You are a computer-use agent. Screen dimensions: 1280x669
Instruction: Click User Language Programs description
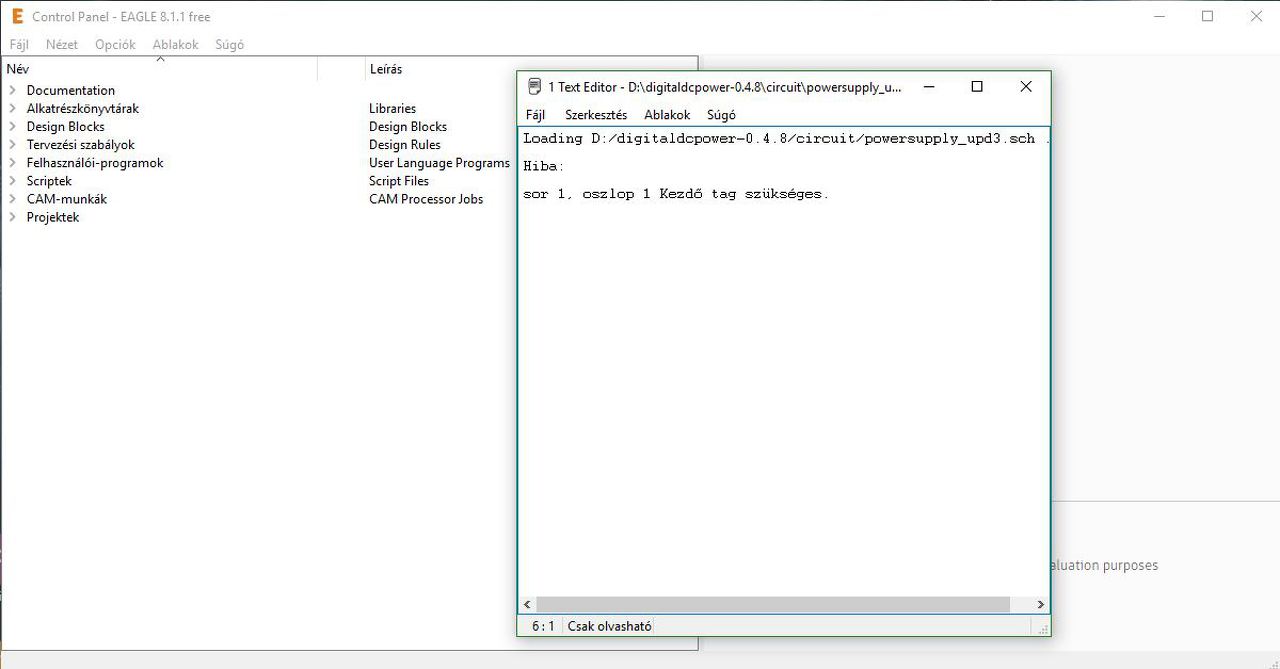pos(439,162)
